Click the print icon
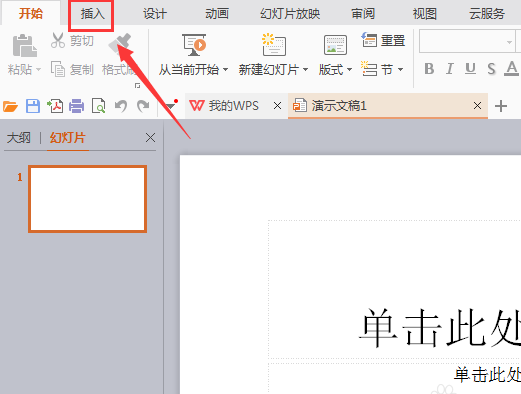 click(77, 106)
